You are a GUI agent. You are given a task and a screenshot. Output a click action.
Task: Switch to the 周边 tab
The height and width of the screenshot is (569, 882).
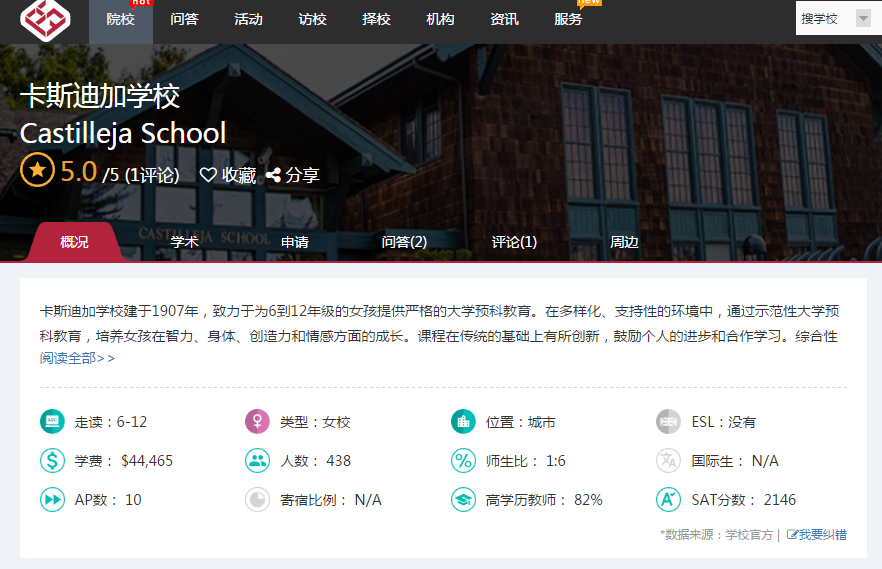624,242
